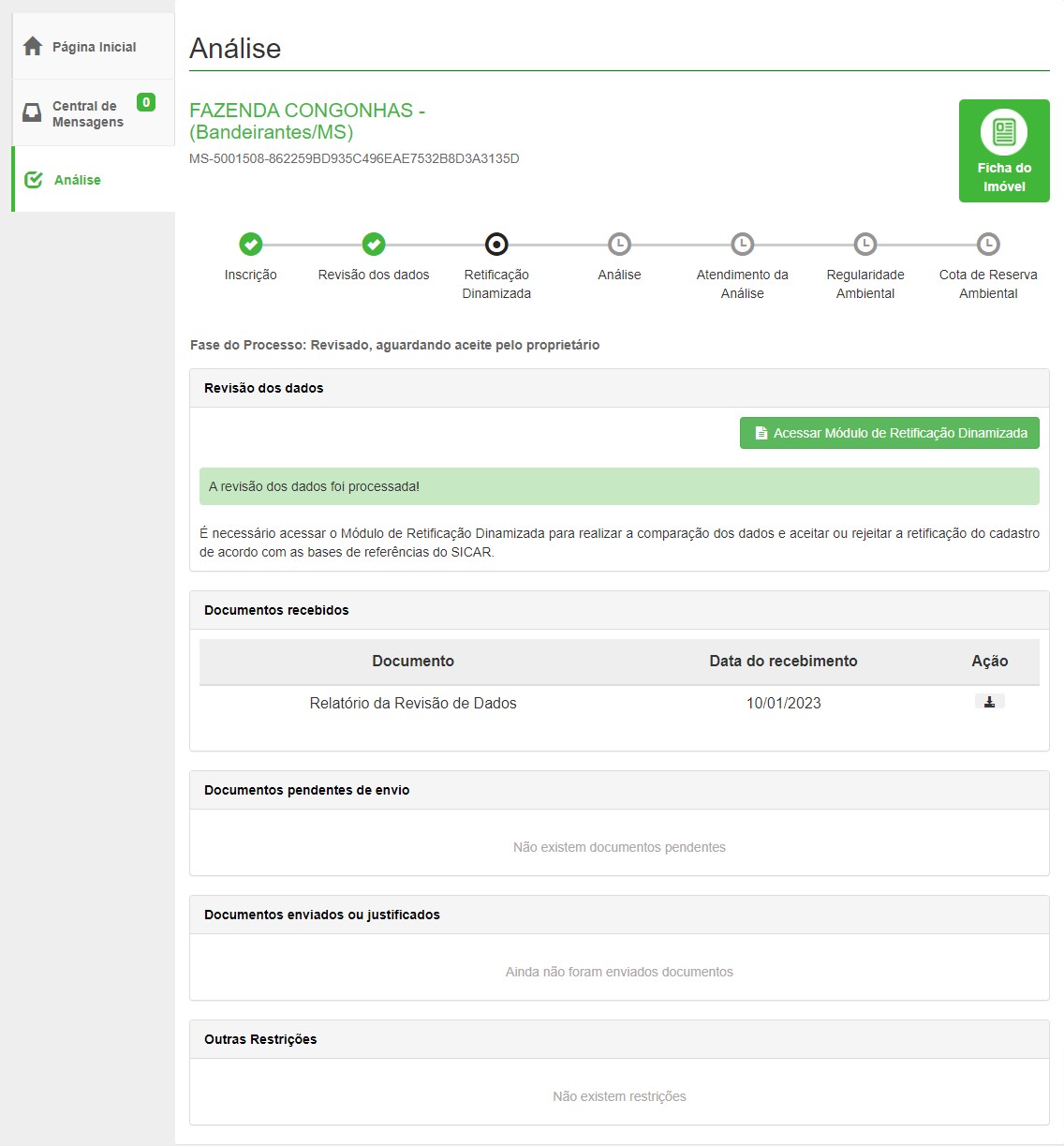The image size is (1064, 1146).
Task: Click Ainda não foram enviados documentos message
Action: [619, 972]
